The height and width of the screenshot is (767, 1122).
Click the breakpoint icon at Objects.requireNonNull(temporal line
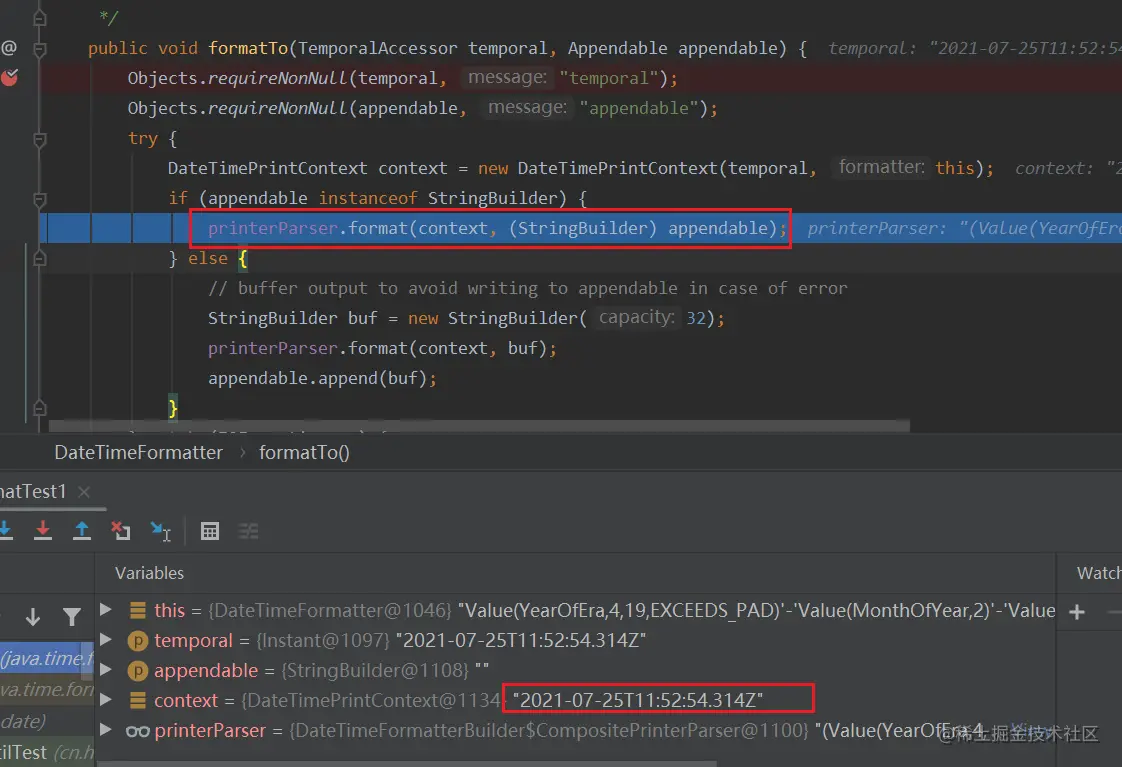click(x=9, y=77)
